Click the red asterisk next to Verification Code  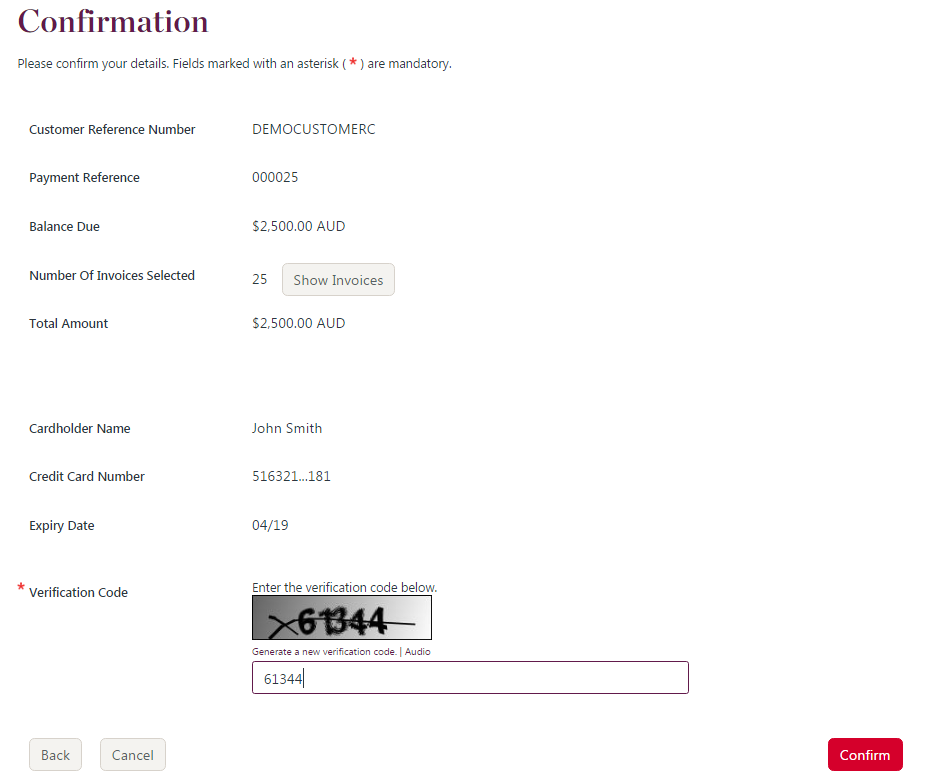point(20,588)
